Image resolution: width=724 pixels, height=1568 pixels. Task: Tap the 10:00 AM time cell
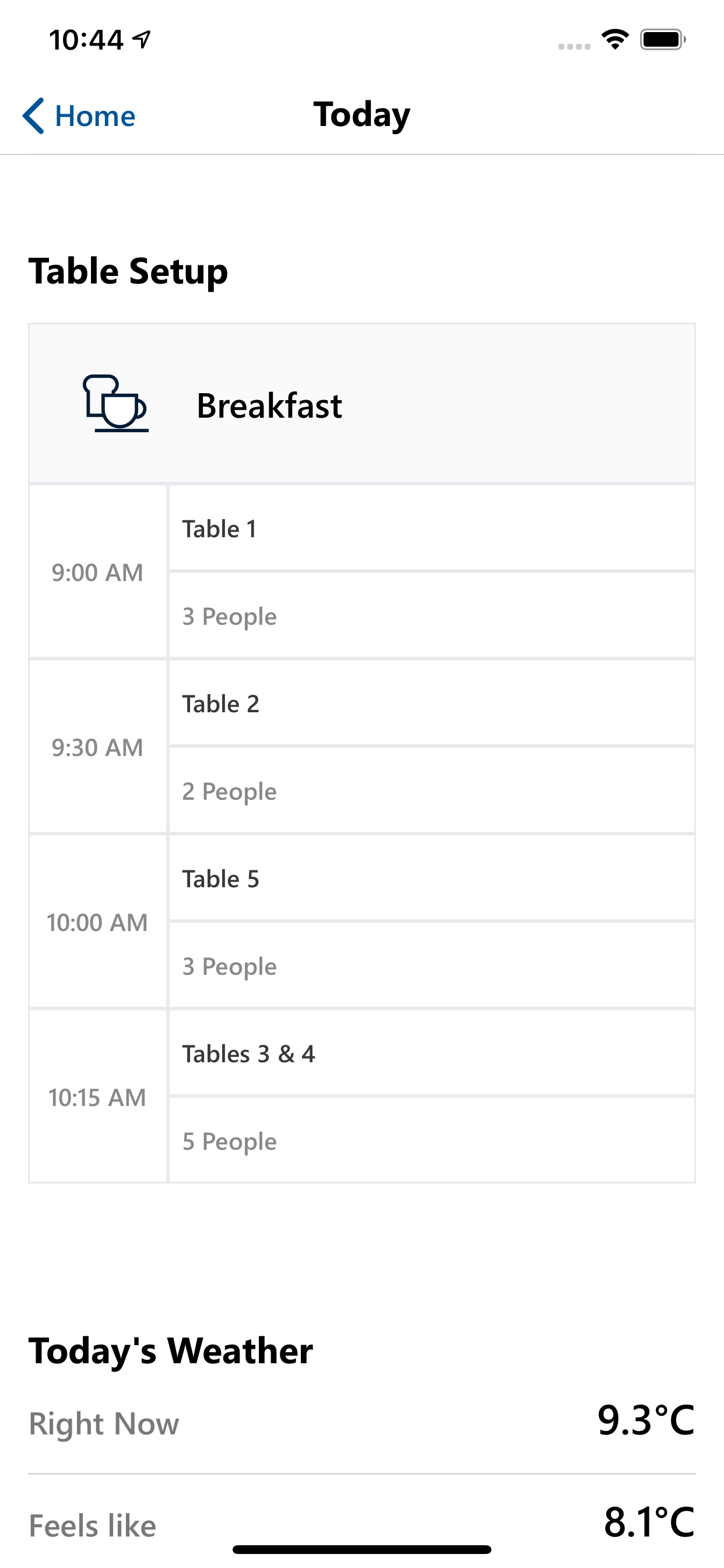97,922
